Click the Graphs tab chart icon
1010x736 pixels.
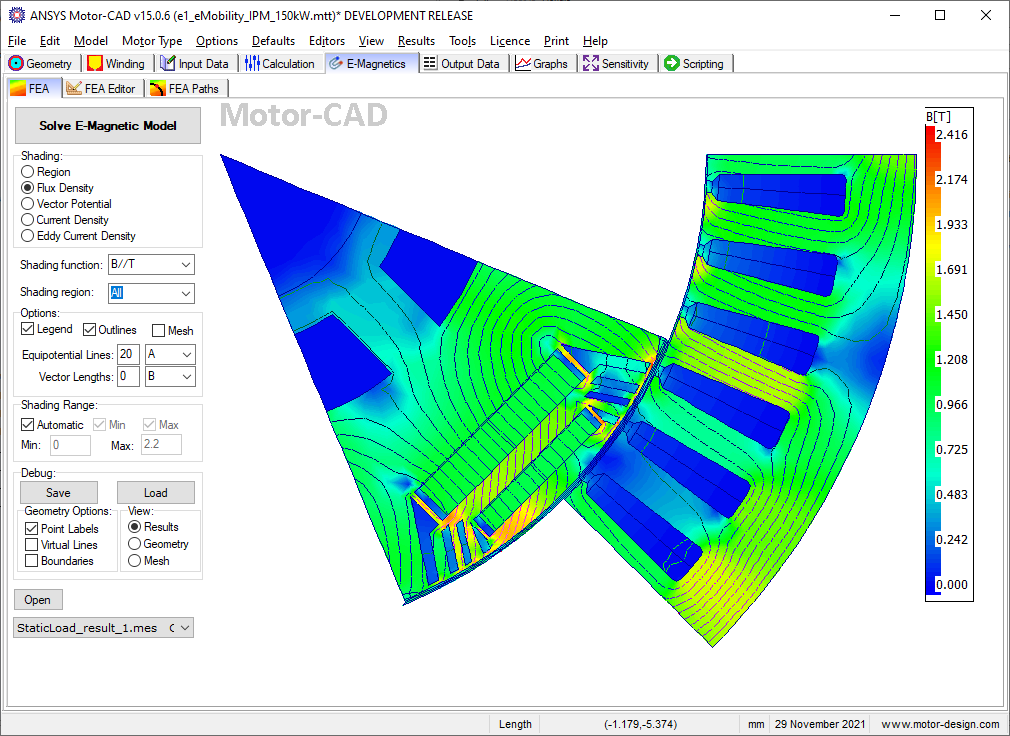click(x=523, y=63)
